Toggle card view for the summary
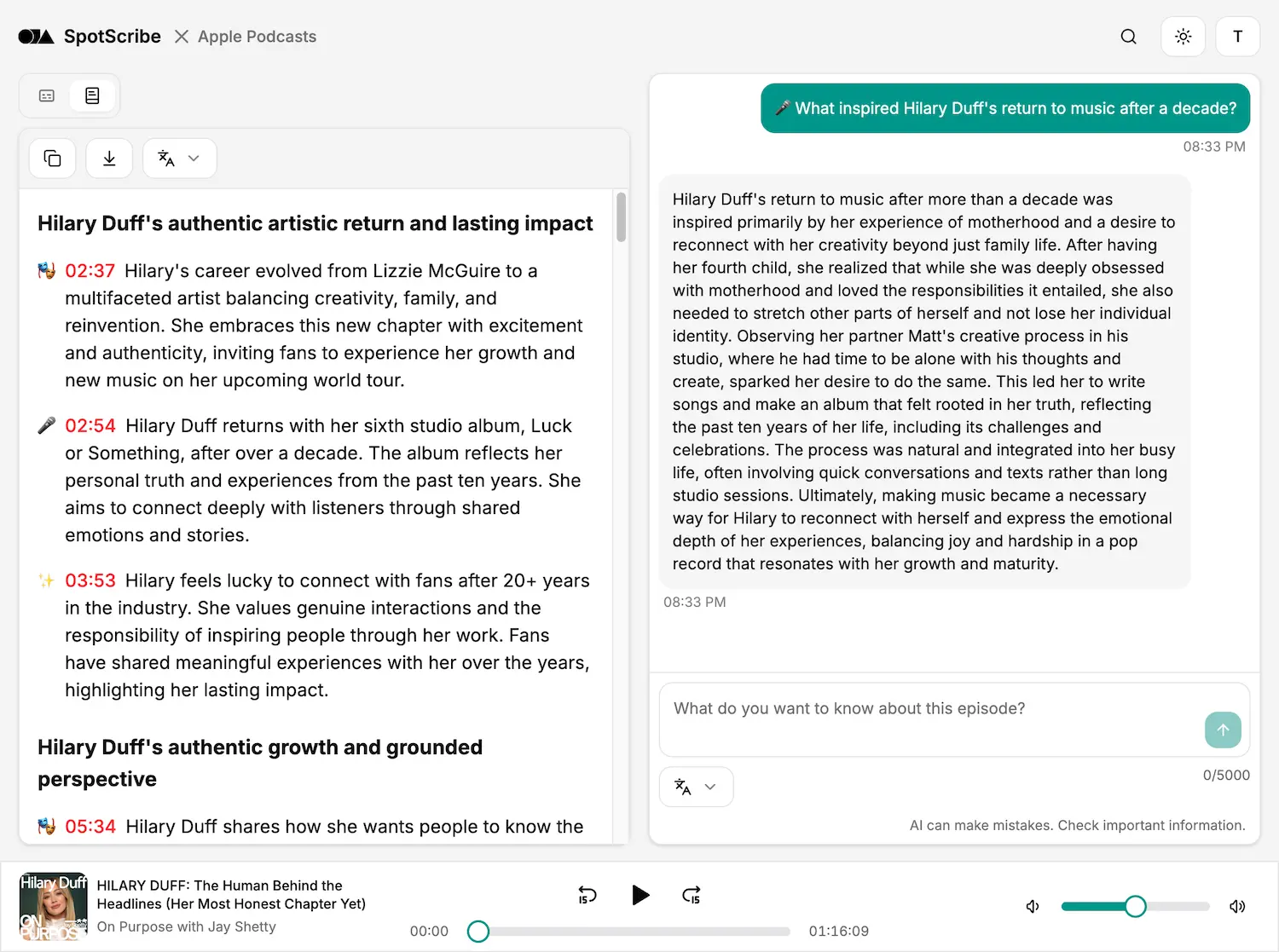This screenshot has width=1279, height=952. pos(46,95)
